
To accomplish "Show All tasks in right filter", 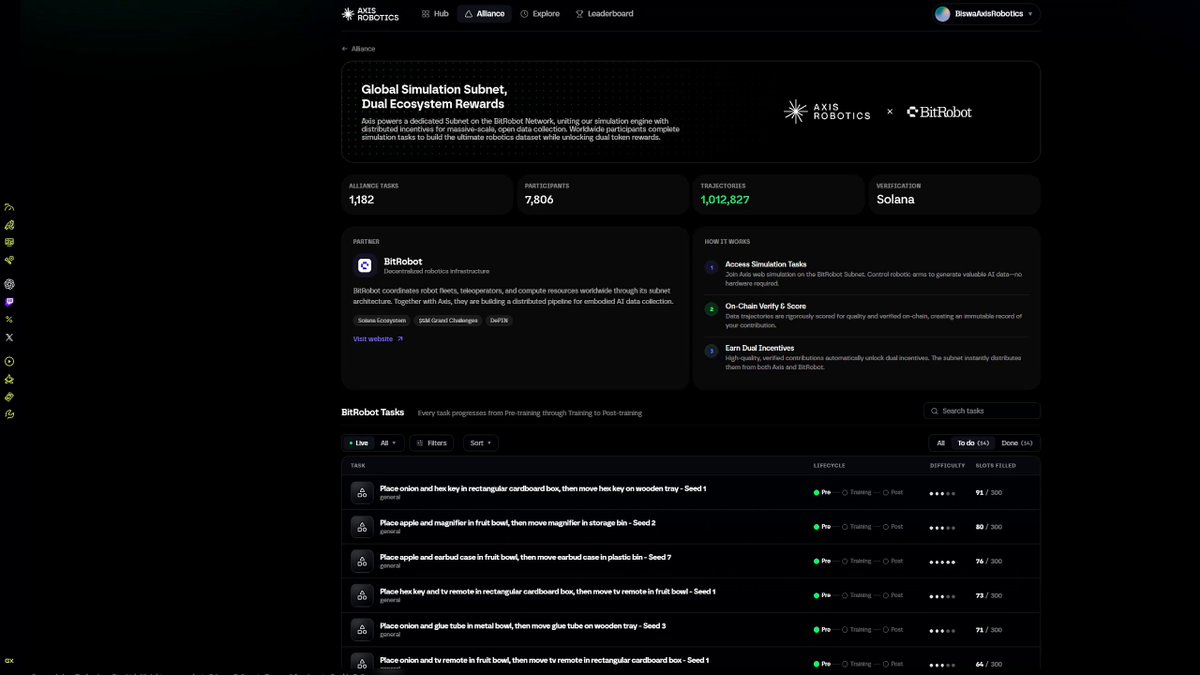I will (x=940, y=443).
